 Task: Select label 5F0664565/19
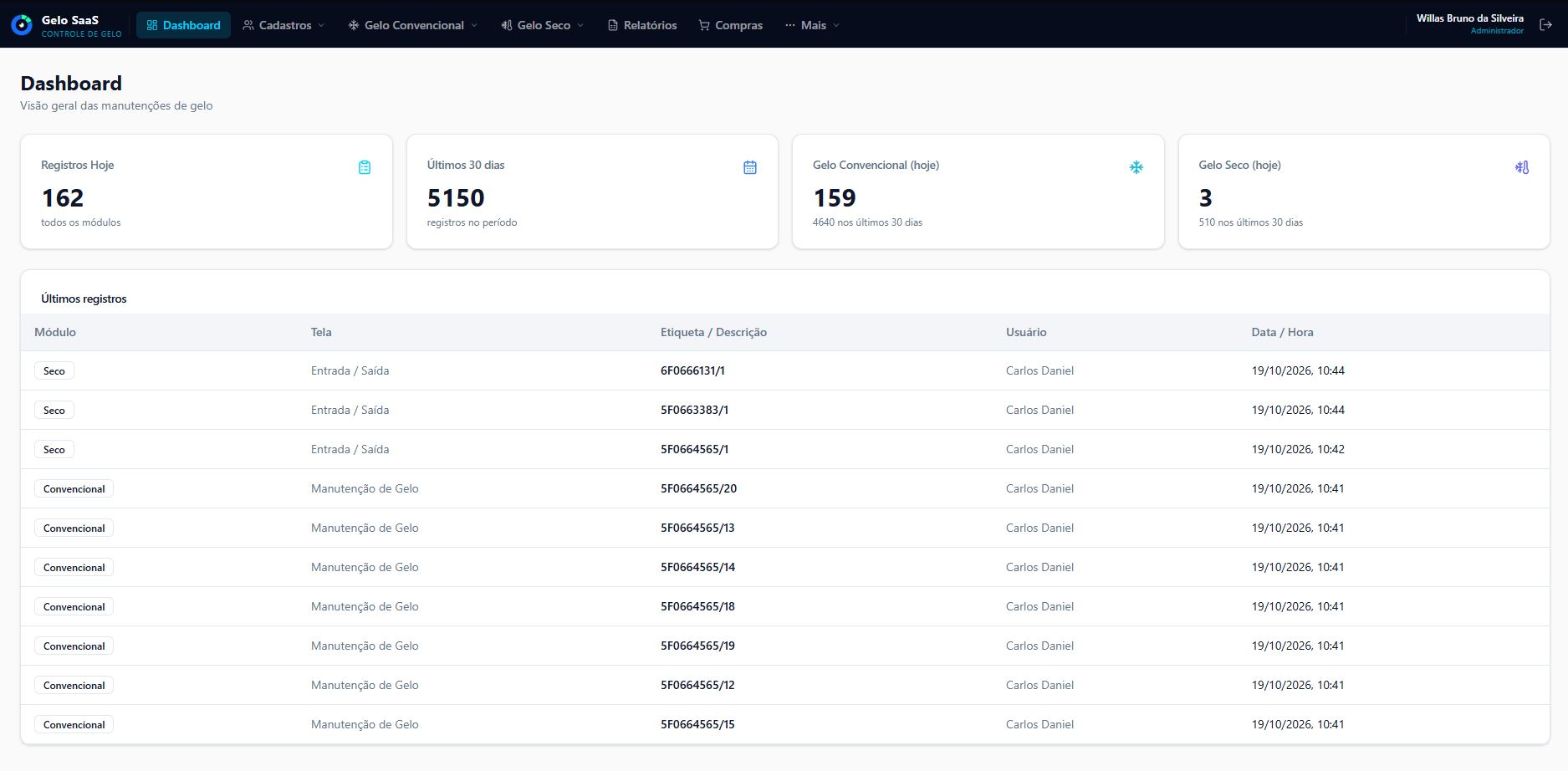coord(697,646)
